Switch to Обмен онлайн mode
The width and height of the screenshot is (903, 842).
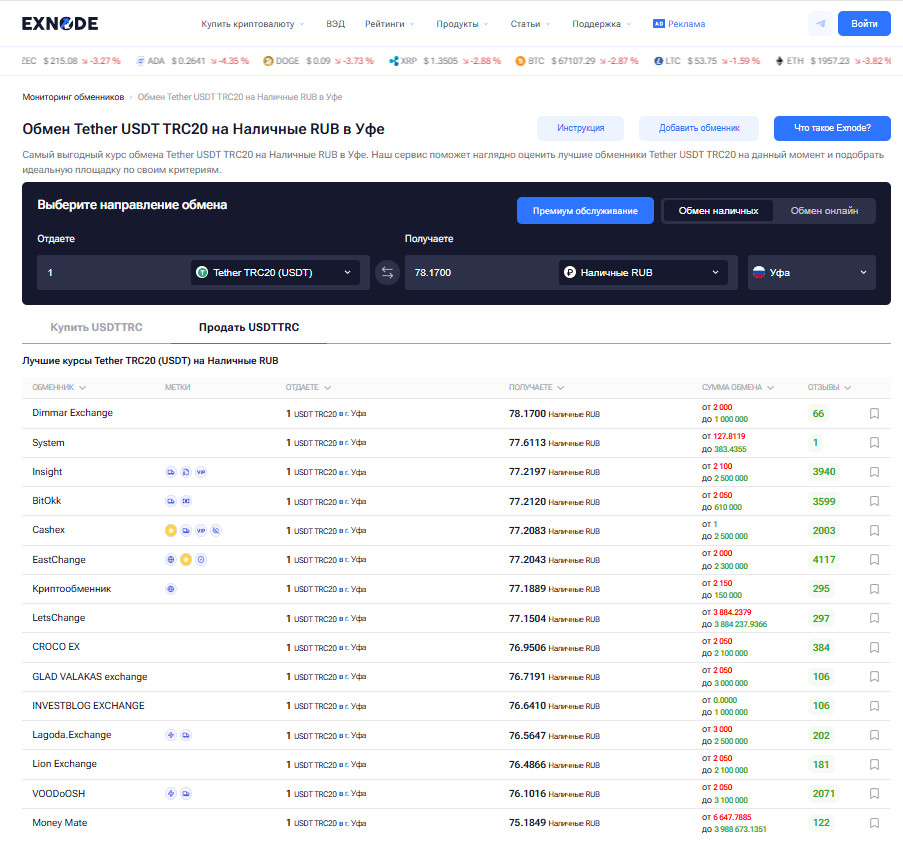pos(824,211)
